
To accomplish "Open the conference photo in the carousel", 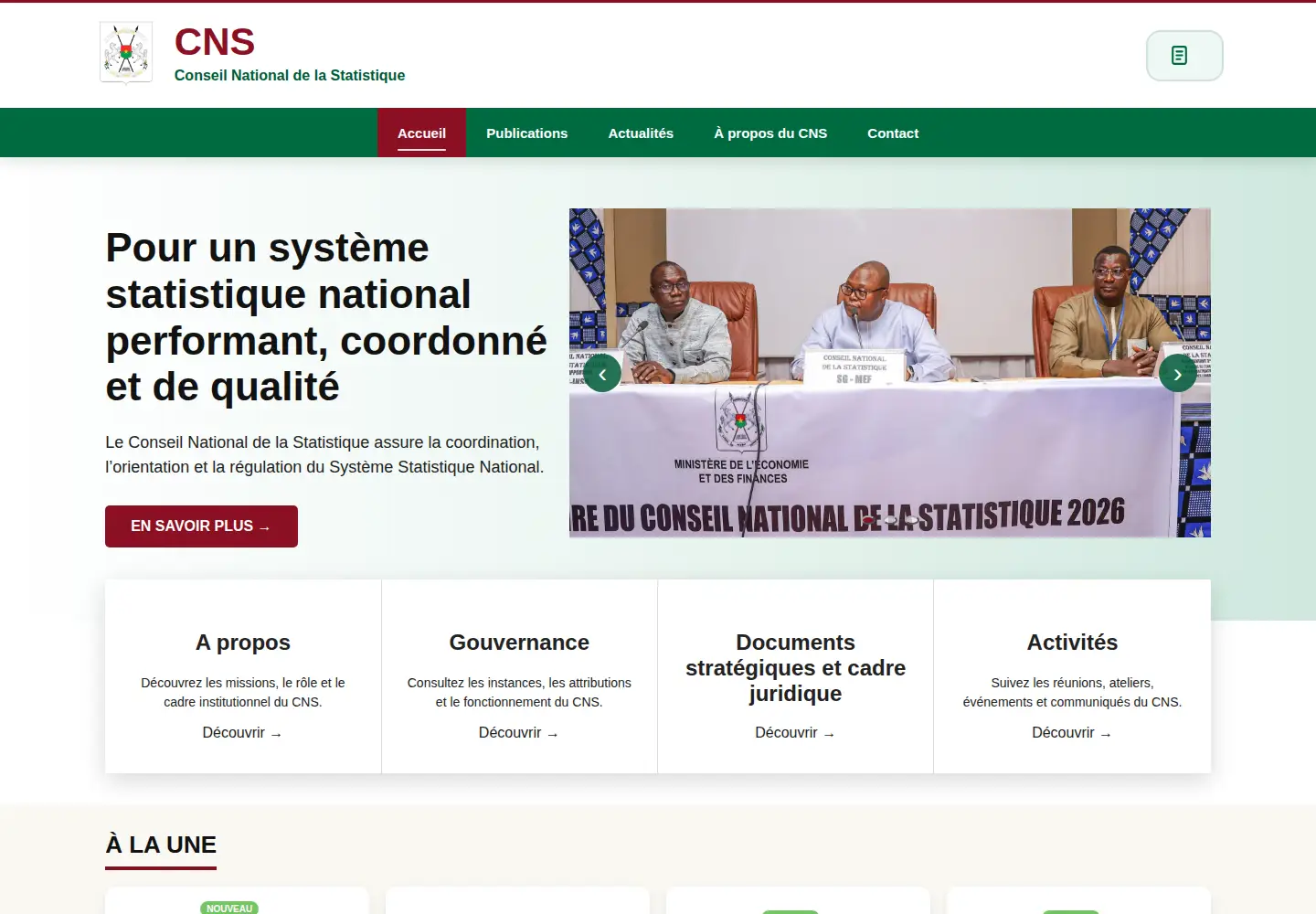I will point(890,373).
